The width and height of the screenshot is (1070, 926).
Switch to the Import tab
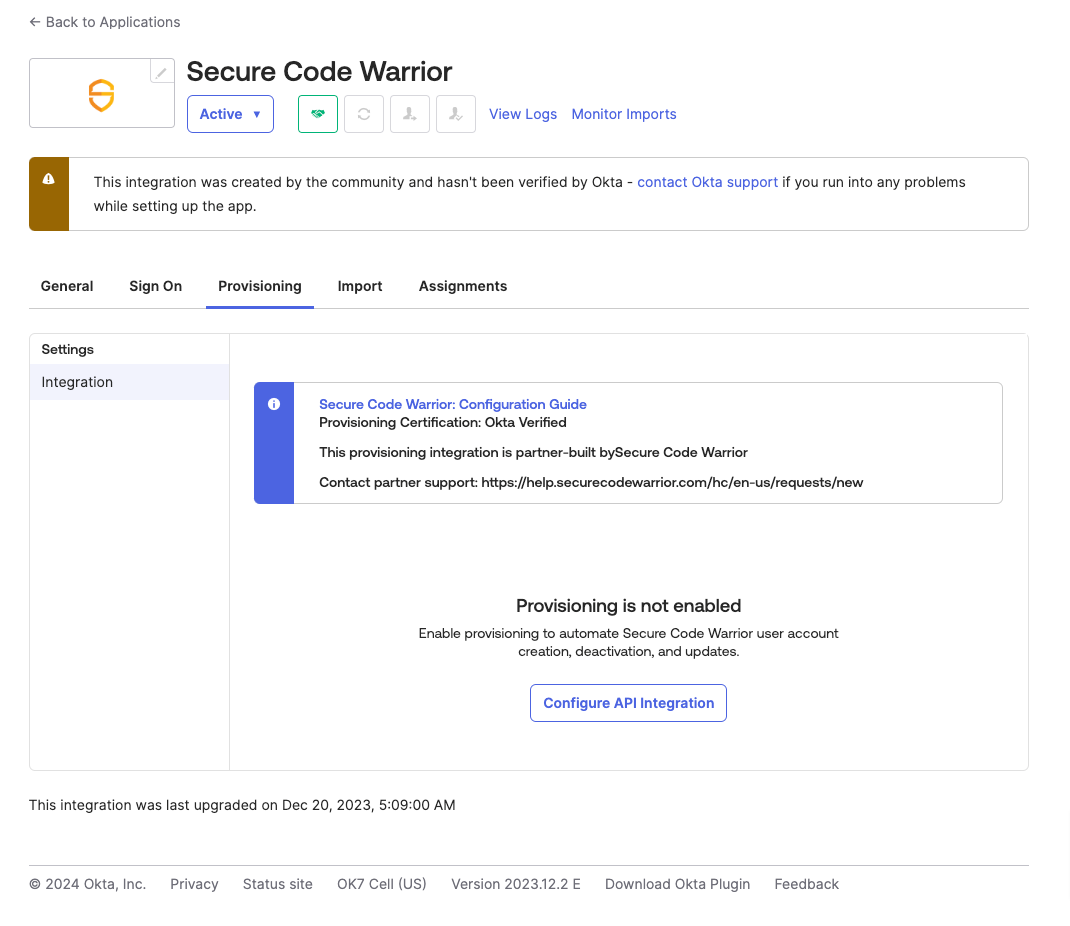(x=360, y=286)
